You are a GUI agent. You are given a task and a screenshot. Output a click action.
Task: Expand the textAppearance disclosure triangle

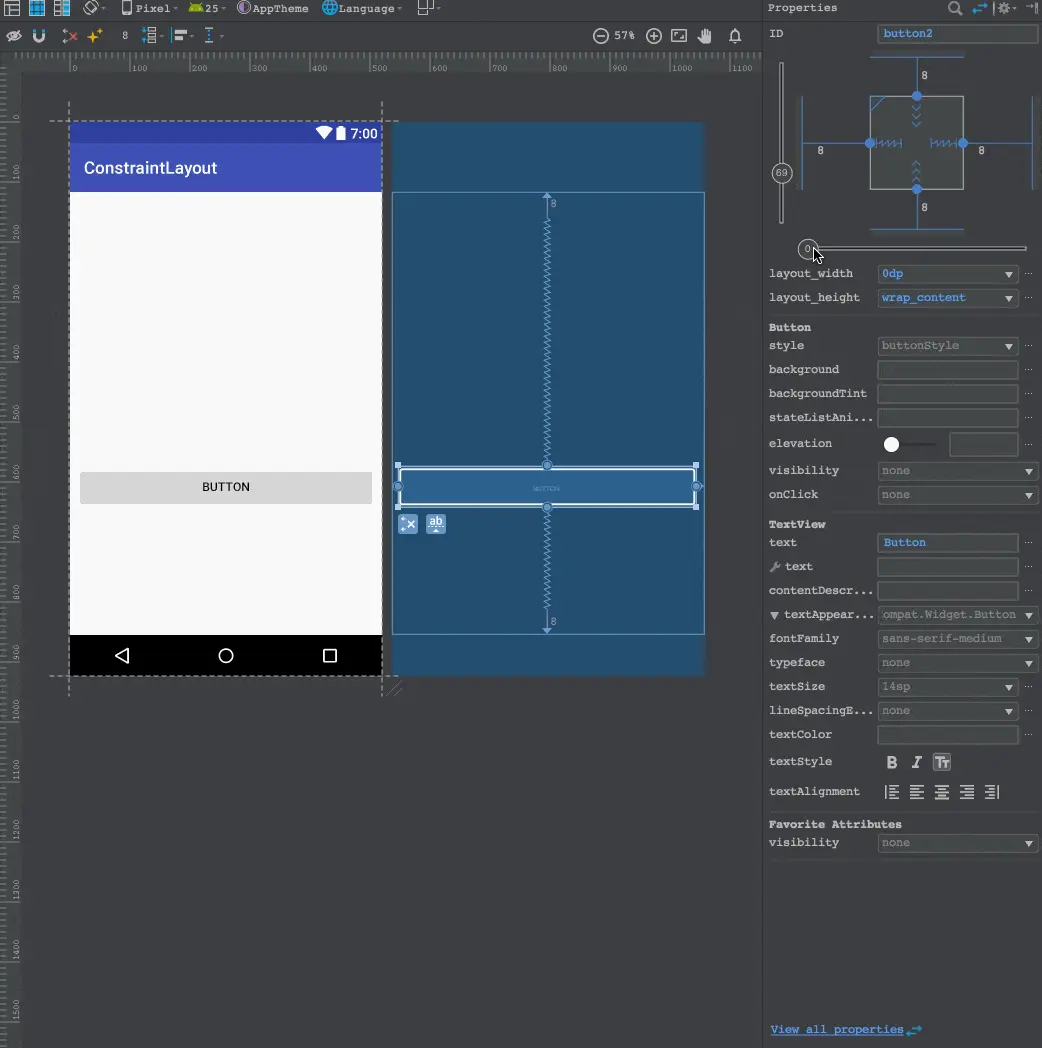[x=774, y=615]
